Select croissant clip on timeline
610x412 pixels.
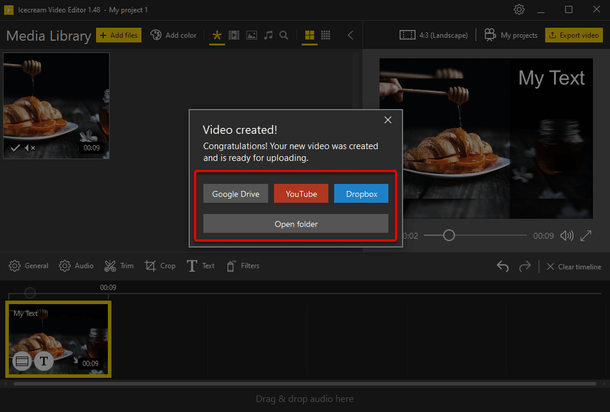pos(58,339)
